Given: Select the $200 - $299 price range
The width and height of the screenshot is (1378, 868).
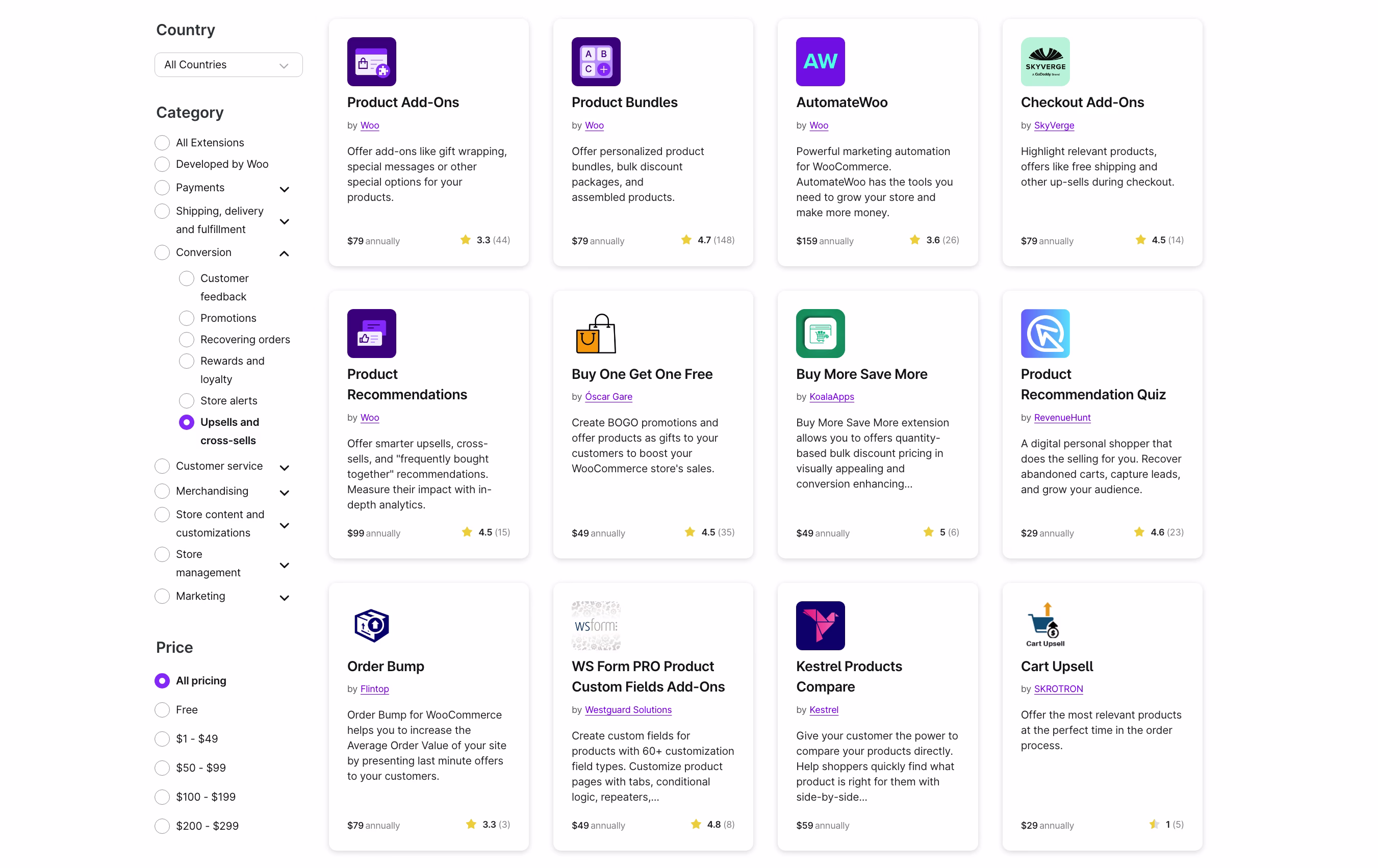Looking at the screenshot, I should 162,826.
